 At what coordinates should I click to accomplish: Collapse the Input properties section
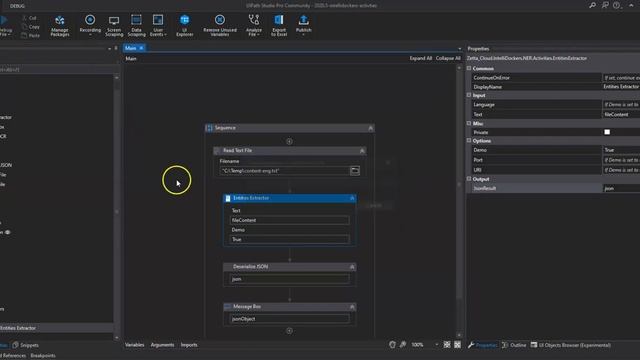469,95
